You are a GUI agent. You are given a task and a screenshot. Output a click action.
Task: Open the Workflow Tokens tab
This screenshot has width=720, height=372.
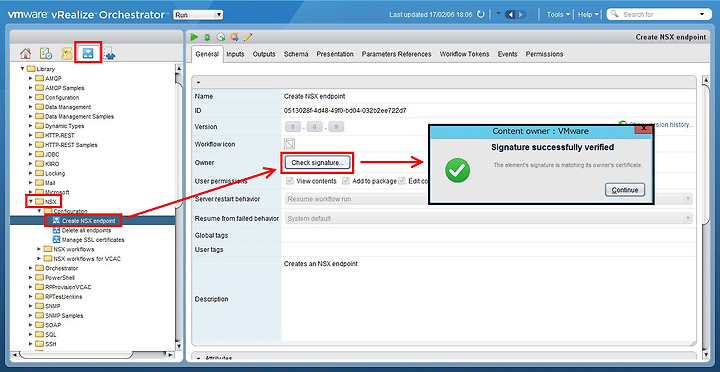[x=465, y=54]
